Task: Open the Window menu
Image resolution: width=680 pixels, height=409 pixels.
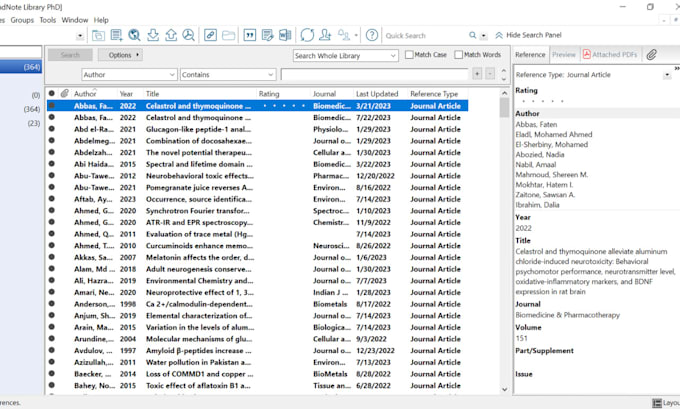Action: (75, 20)
